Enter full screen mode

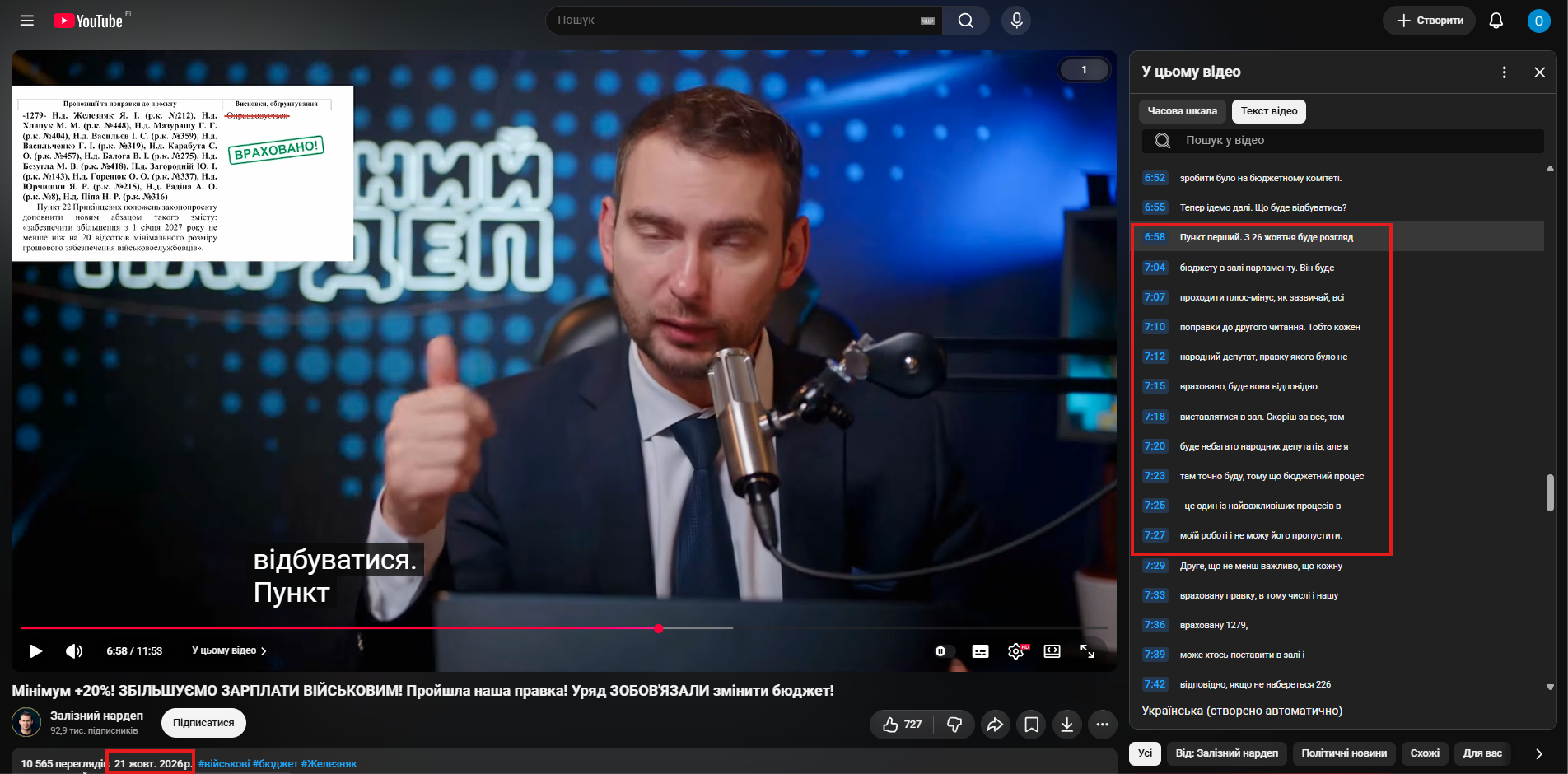[1088, 651]
